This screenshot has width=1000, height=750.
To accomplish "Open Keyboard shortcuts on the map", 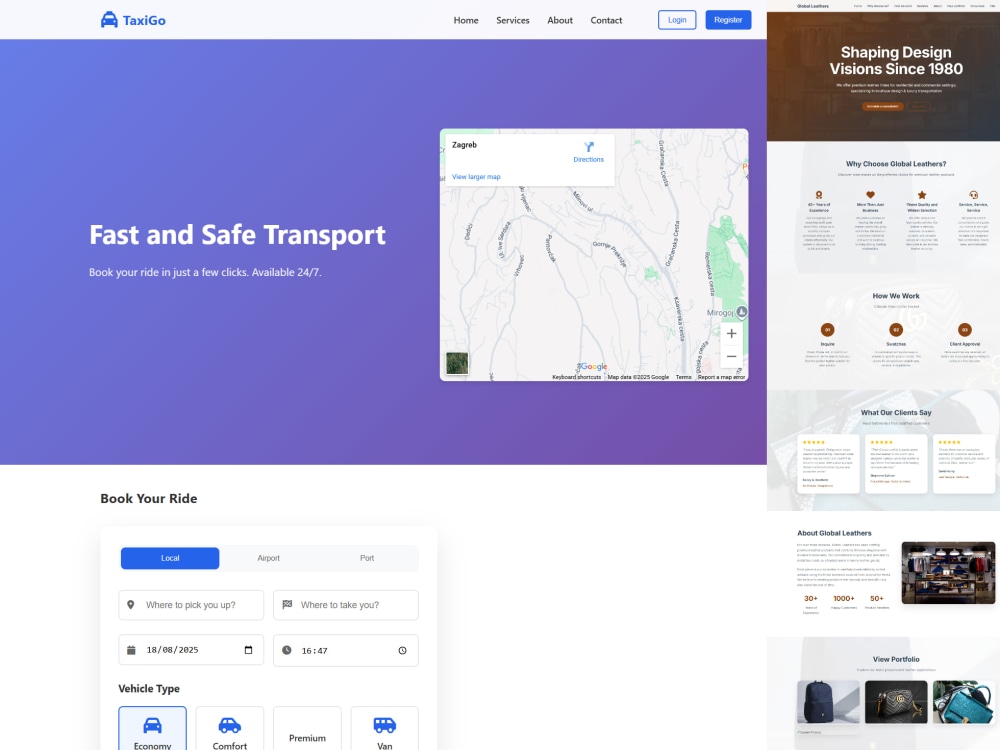I will coord(577,377).
